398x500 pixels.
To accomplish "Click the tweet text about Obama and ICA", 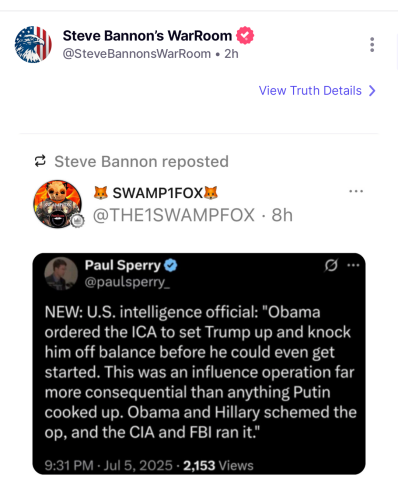I will pyautogui.click(x=201, y=372).
